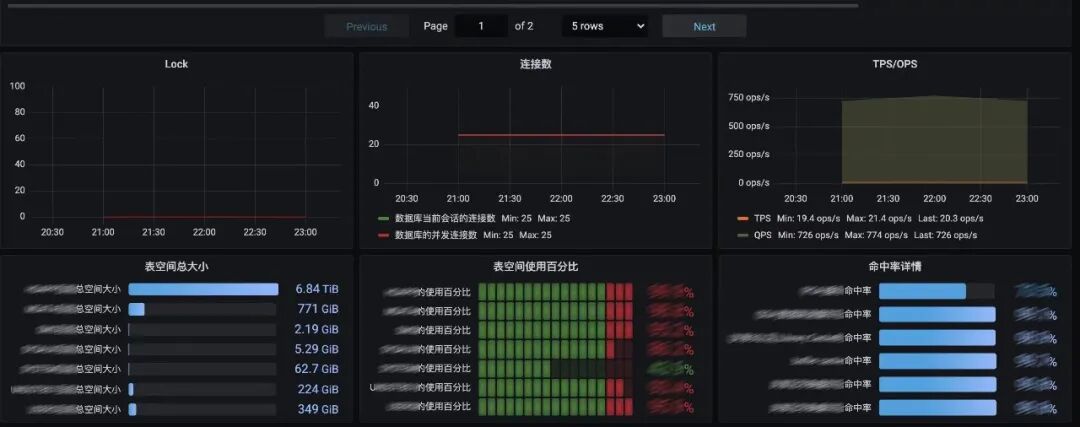Click the 224 GiB value
The width and height of the screenshot is (1080, 427).
[318, 389]
